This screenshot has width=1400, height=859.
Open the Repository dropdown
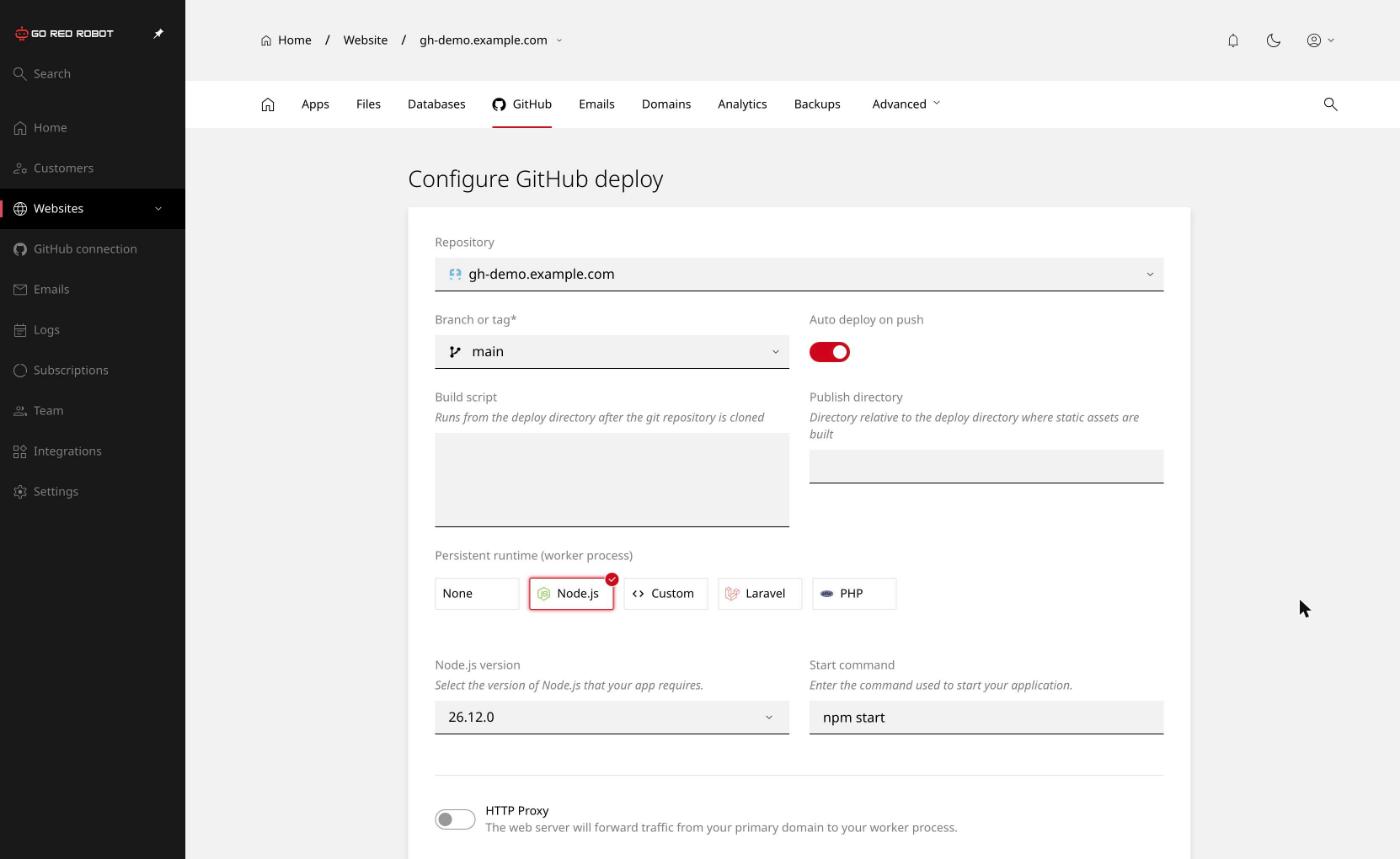pyautogui.click(x=799, y=274)
